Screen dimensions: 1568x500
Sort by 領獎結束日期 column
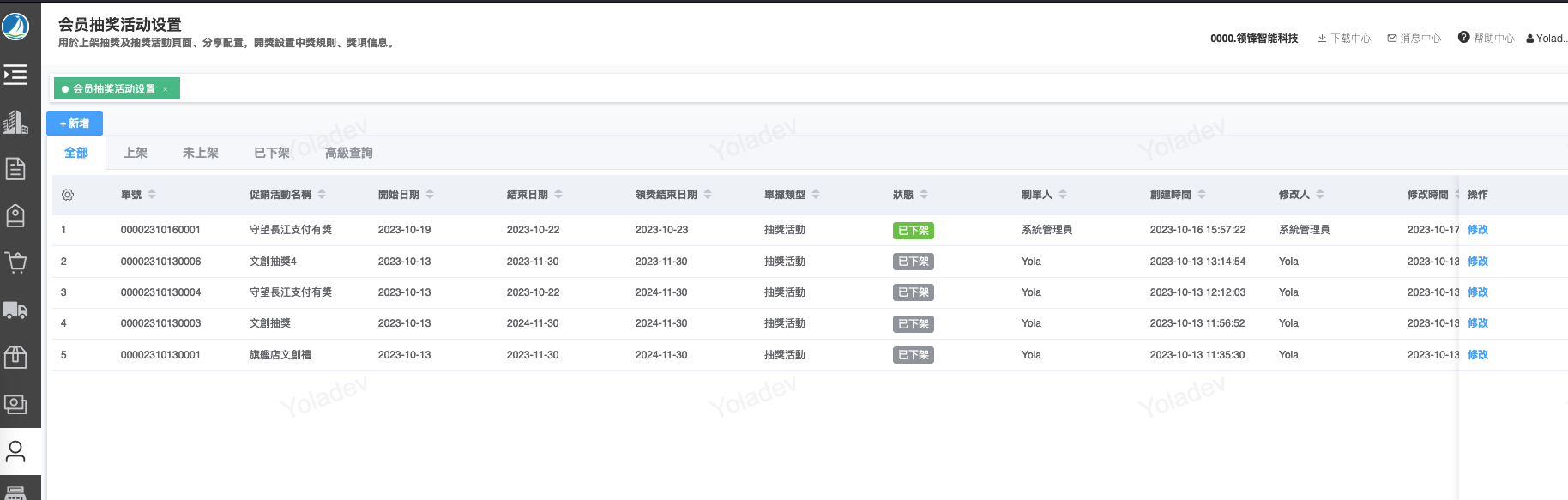pos(708,195)
